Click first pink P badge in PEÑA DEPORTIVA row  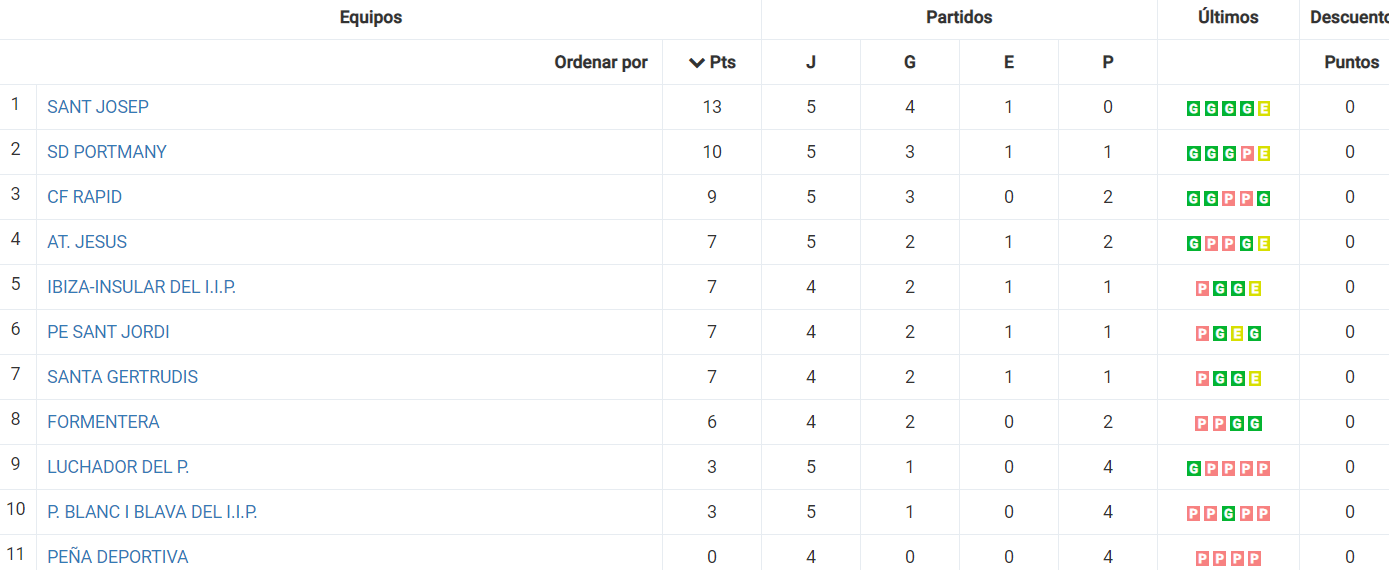tap(1202, 558)
